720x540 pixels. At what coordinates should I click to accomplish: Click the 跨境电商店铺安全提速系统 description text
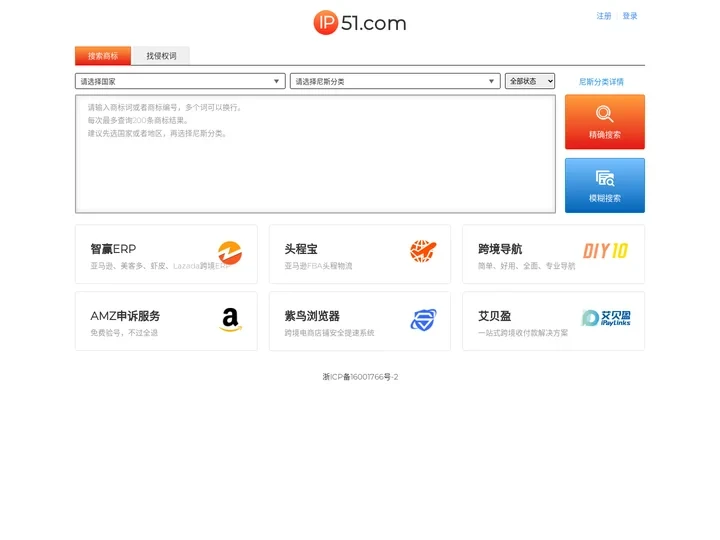(329, 333)
